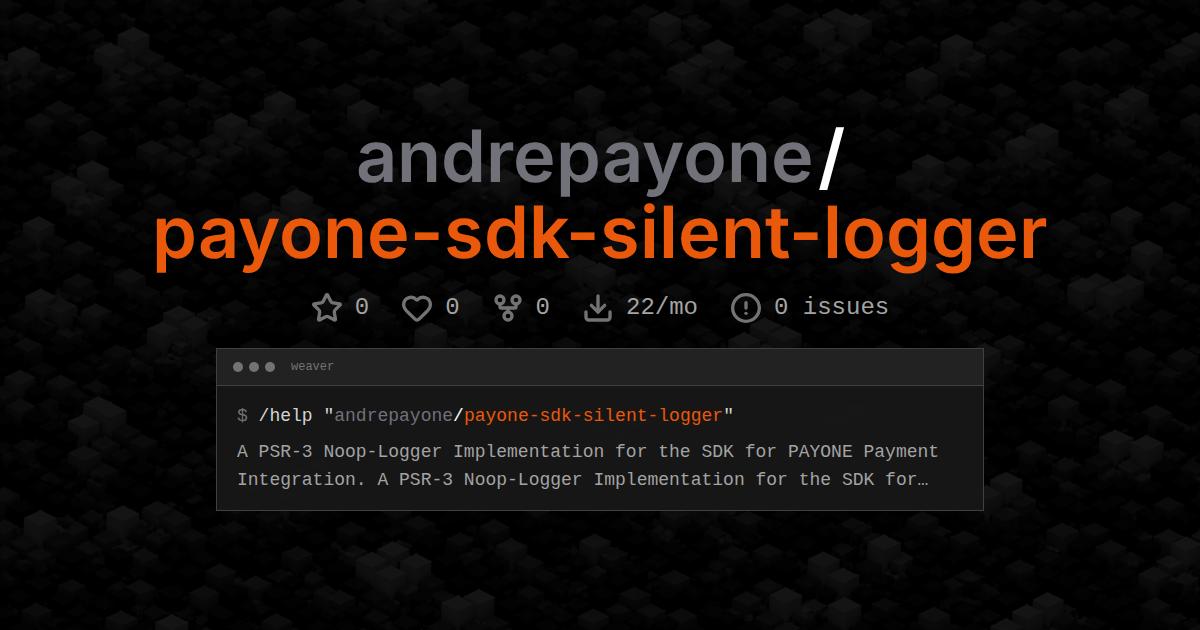This screenshot has height=630, width=1200.
Task: Click gray andrepayone in terminal command
Action: (393, 415)
